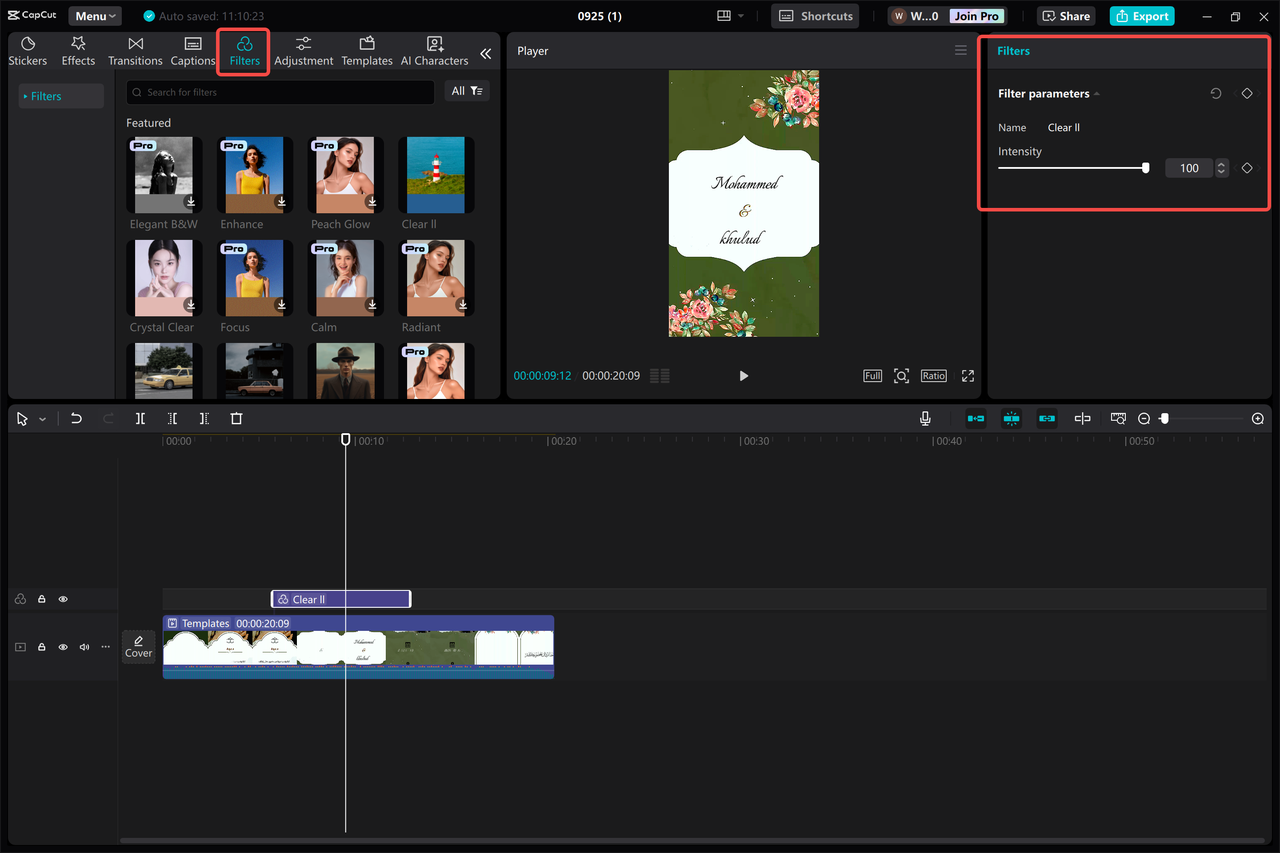The width and height of the screenshot is (1280, 853).
Task: Open the Stickers panel
Action: (x=27, y=50)
